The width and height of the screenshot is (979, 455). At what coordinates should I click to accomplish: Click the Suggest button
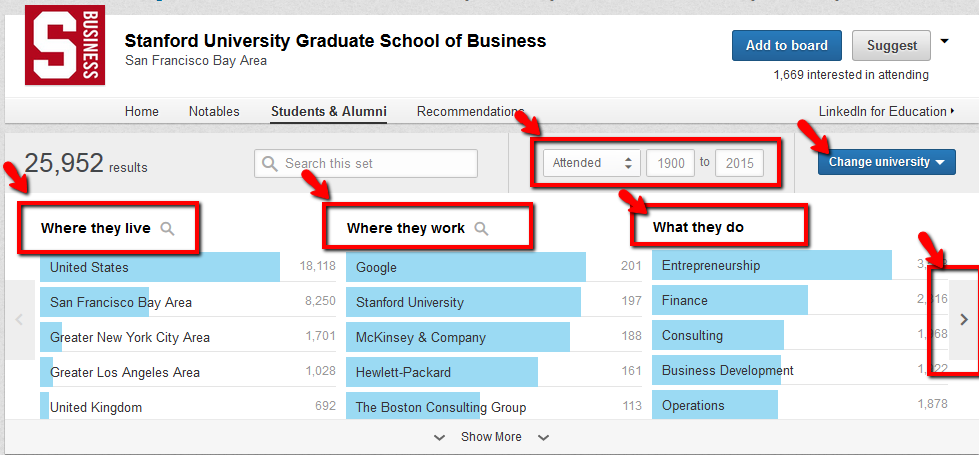[x=892, y=46]
